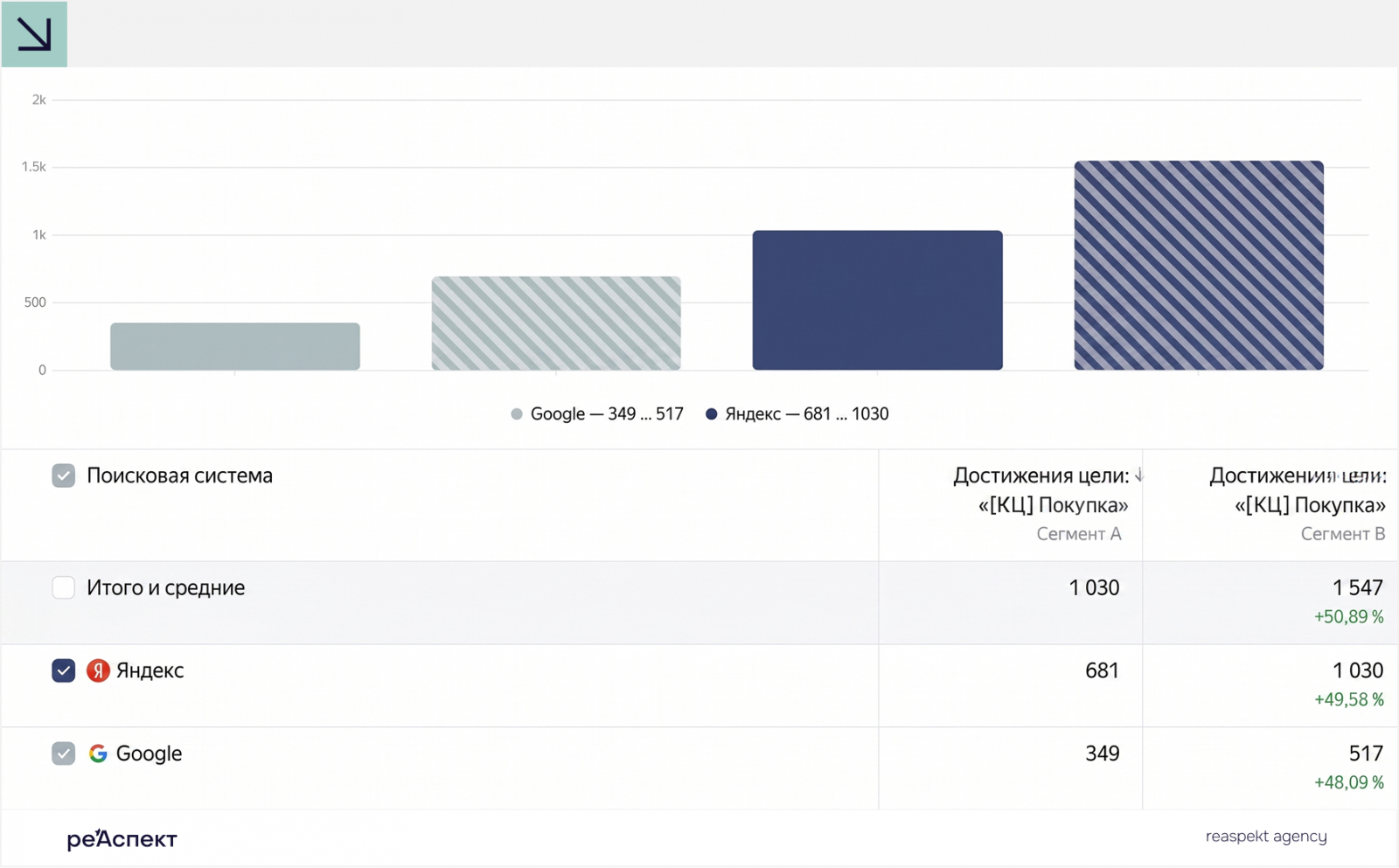The height and width of the screenshot is (868, 1399).
Task: Click the solid dark blue Яндекс bar
Action: [877, 300]
